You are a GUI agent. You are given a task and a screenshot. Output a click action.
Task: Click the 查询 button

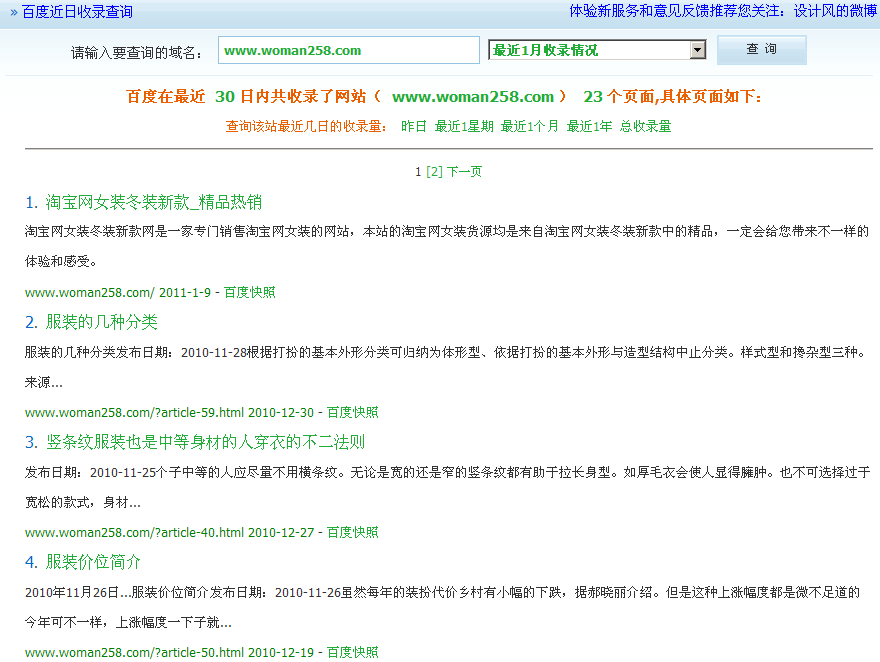(761, 50)
